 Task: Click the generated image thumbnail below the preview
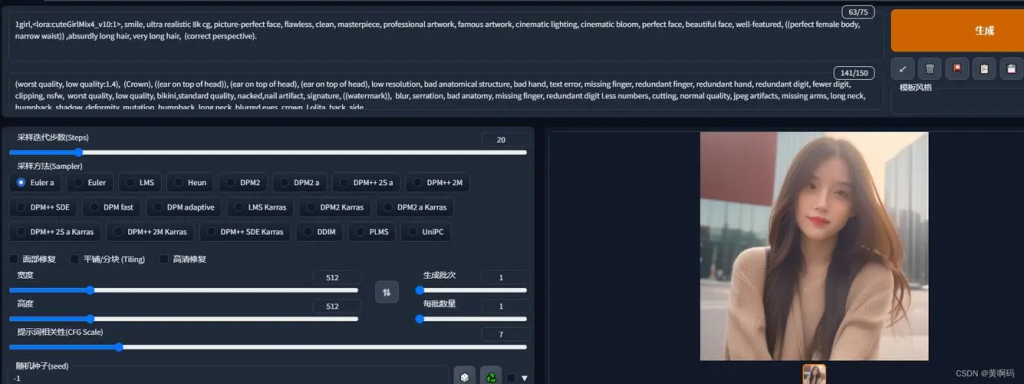[x=814, y=374]
